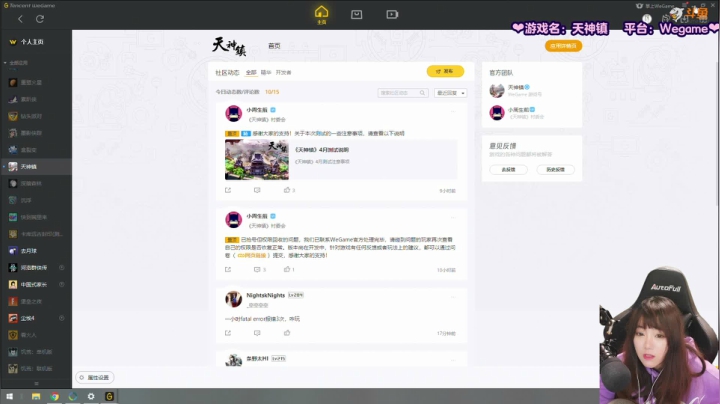Go back with the left arrow icon

click(20, 19)
